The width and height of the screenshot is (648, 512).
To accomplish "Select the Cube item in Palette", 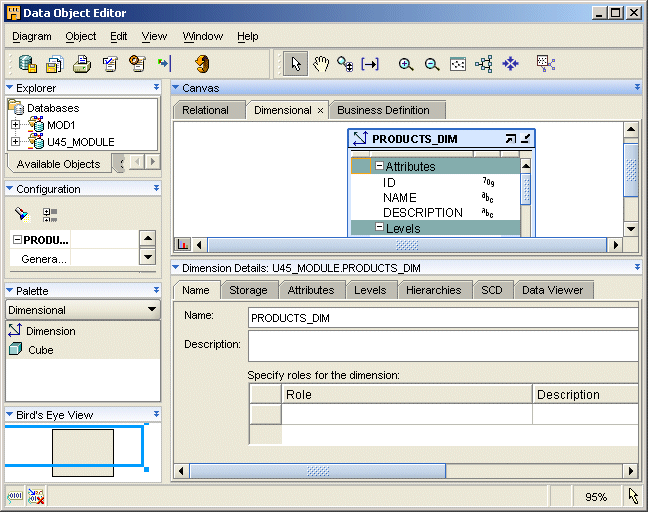I will pyautogui.click(x=40, y=350).
